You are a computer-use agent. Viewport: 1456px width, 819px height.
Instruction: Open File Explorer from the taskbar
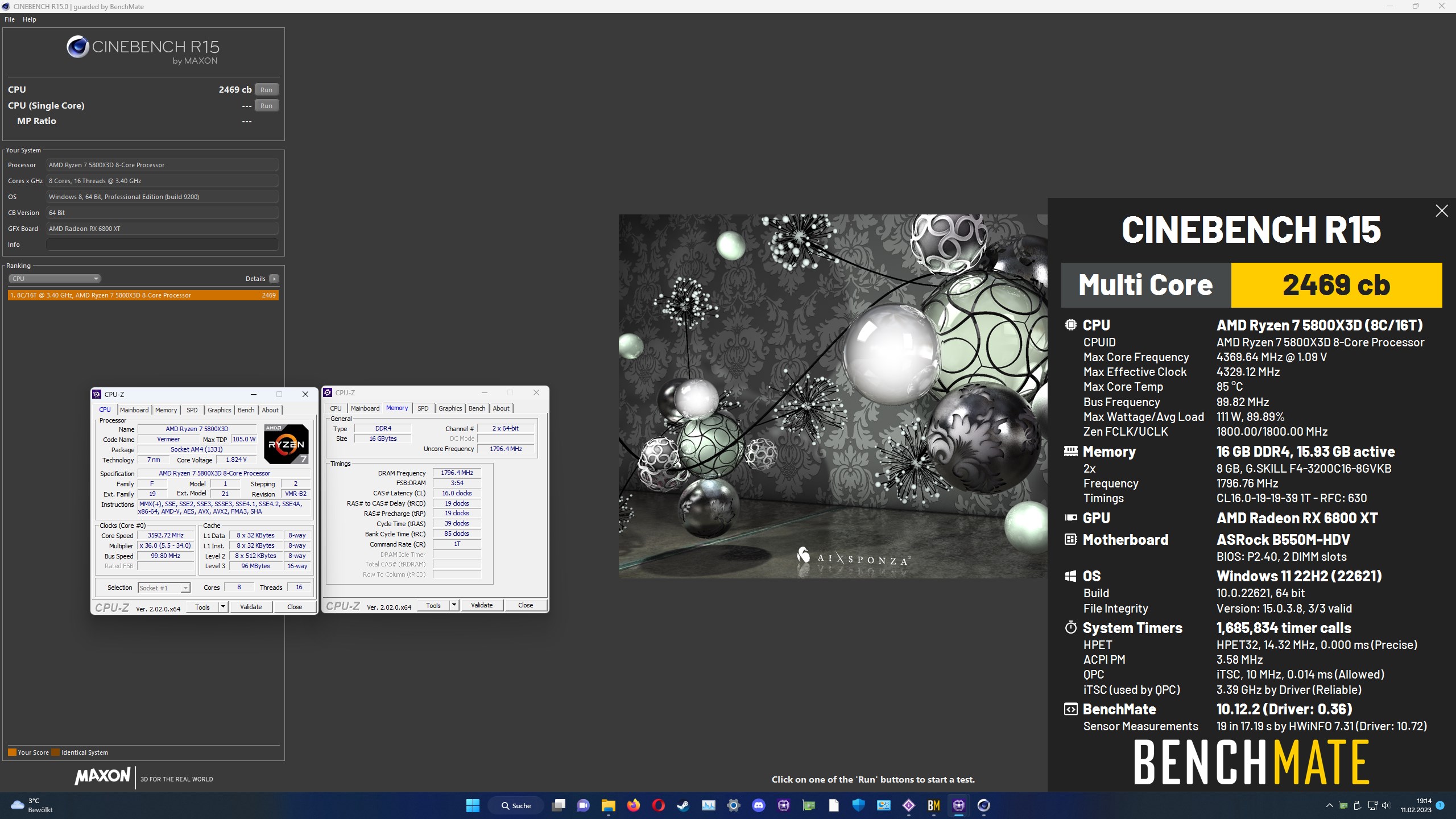click(x=609, y=805)
